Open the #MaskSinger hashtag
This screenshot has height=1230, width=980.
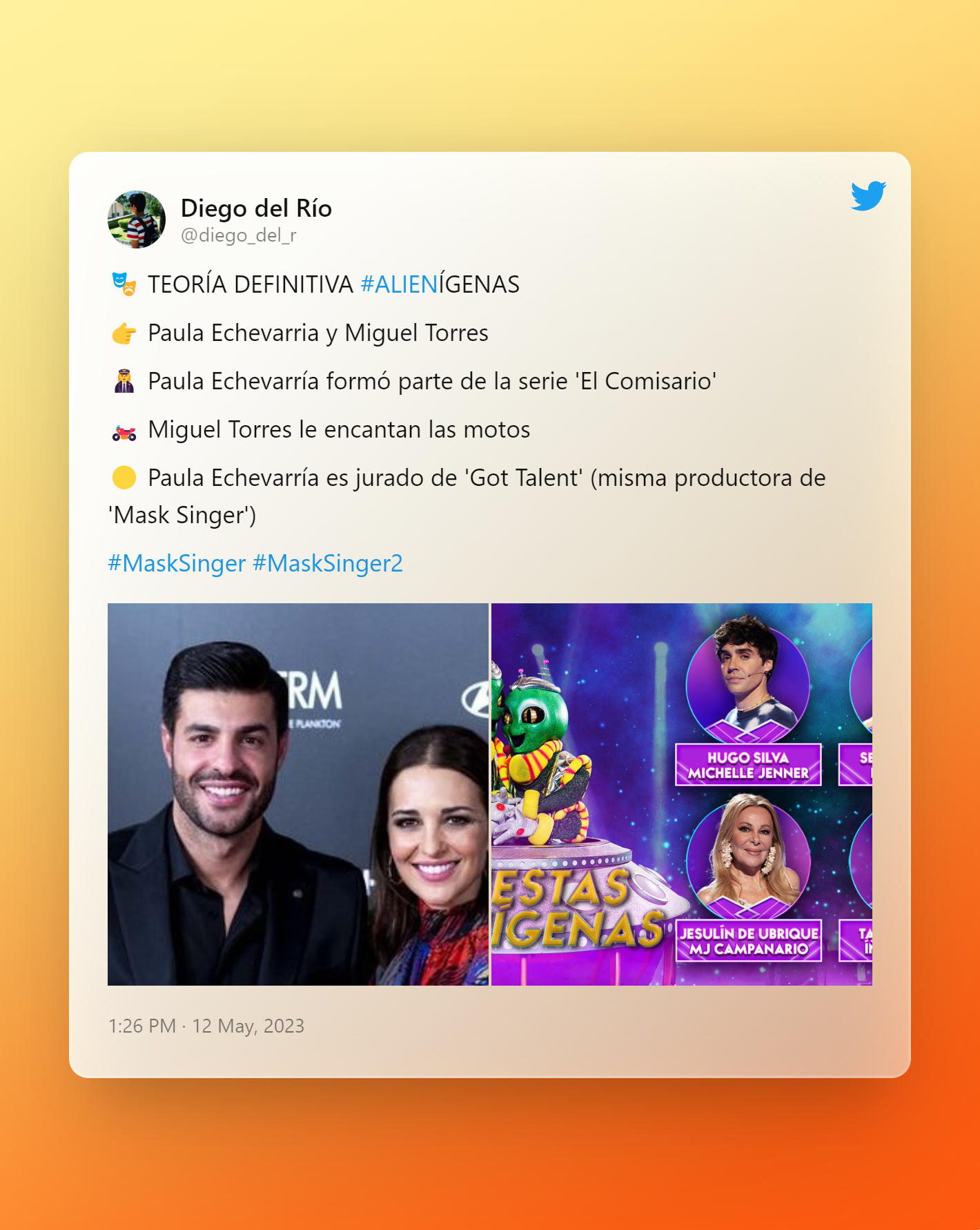(x=177, y=563)
